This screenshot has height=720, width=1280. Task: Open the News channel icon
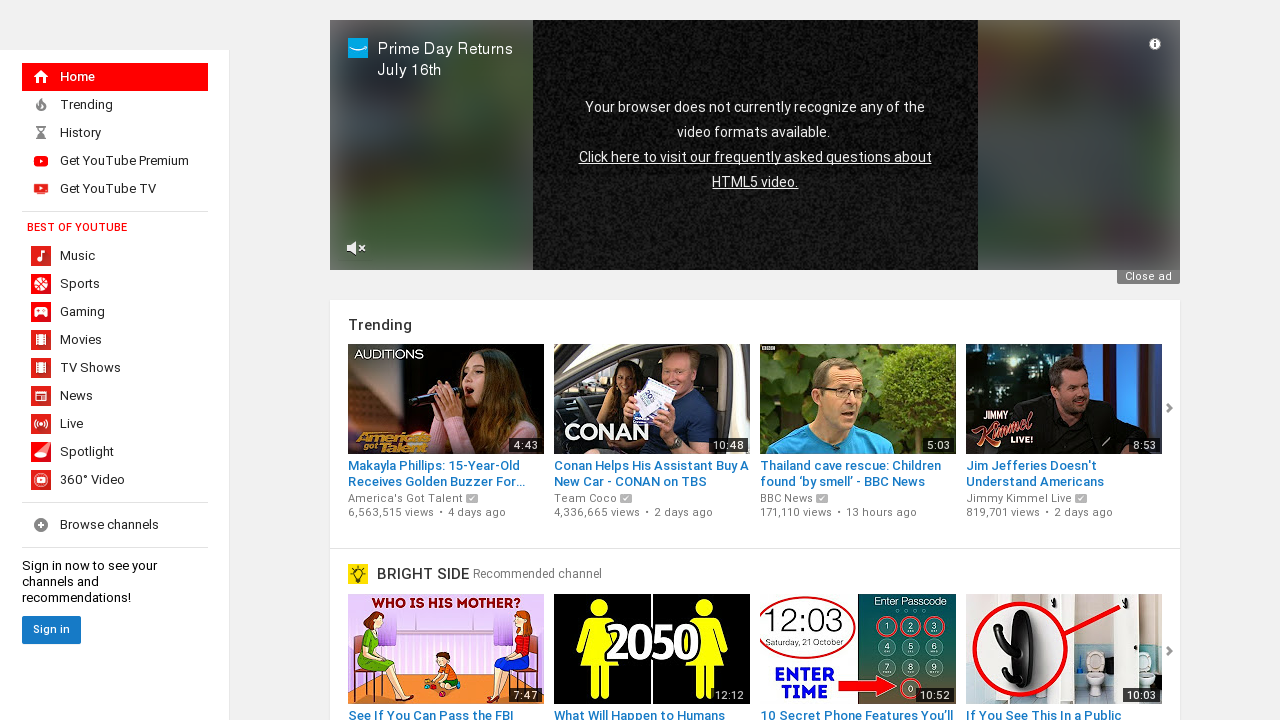pos(41,396)
